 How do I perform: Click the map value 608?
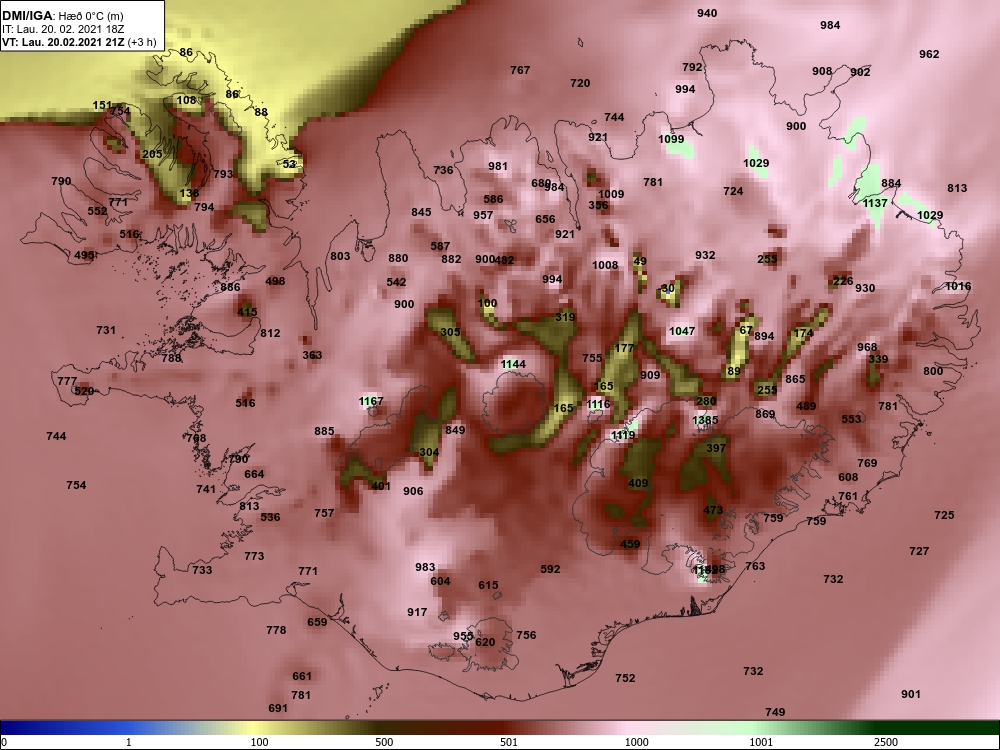(848, 477)
